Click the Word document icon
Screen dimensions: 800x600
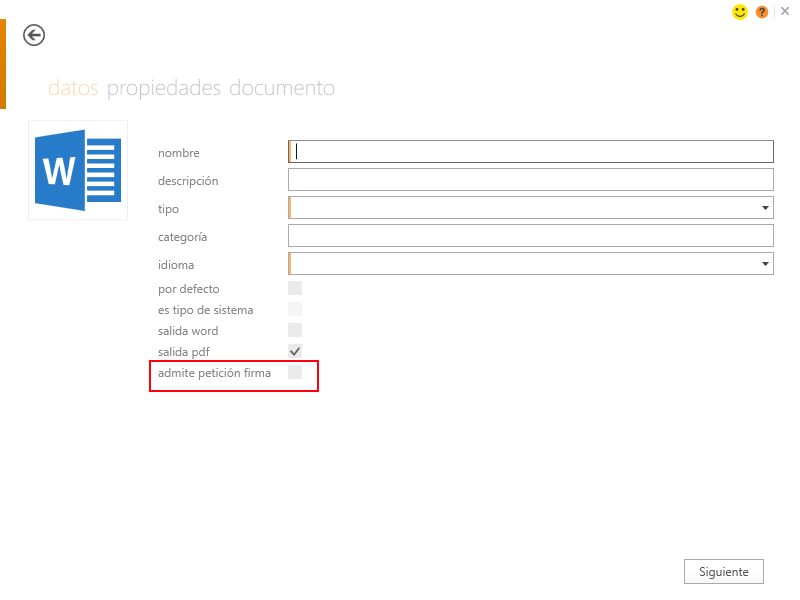click(78, 170)
